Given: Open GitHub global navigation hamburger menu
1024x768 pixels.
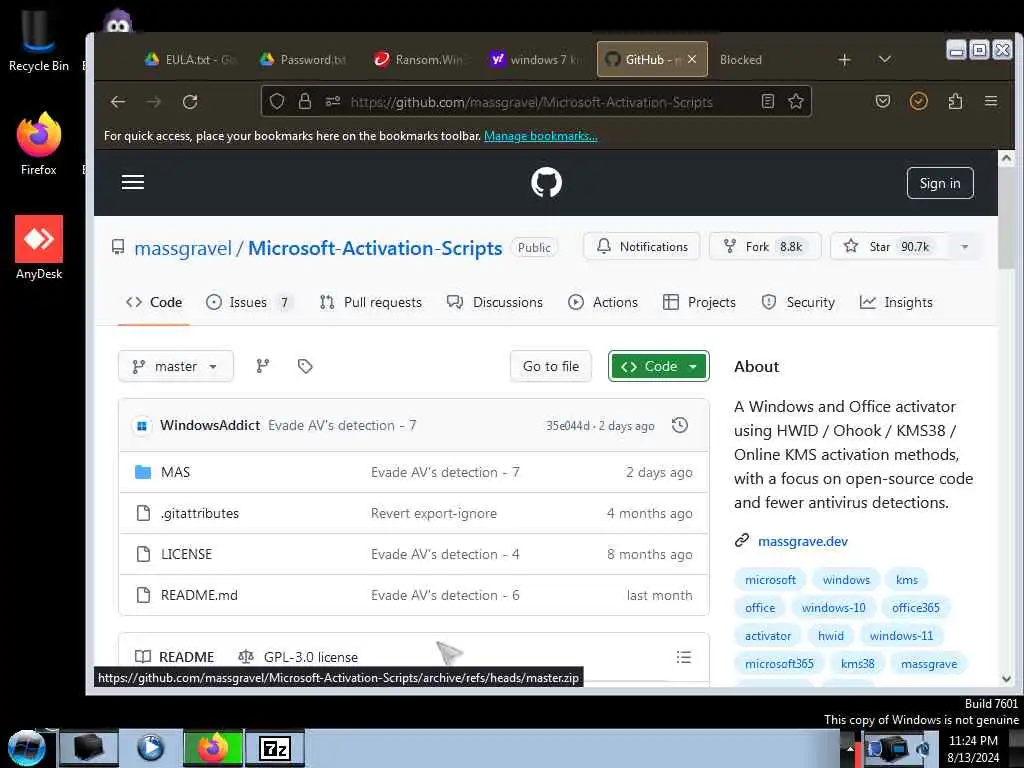Looking at the screenshot, I should (x=133, y=182).
